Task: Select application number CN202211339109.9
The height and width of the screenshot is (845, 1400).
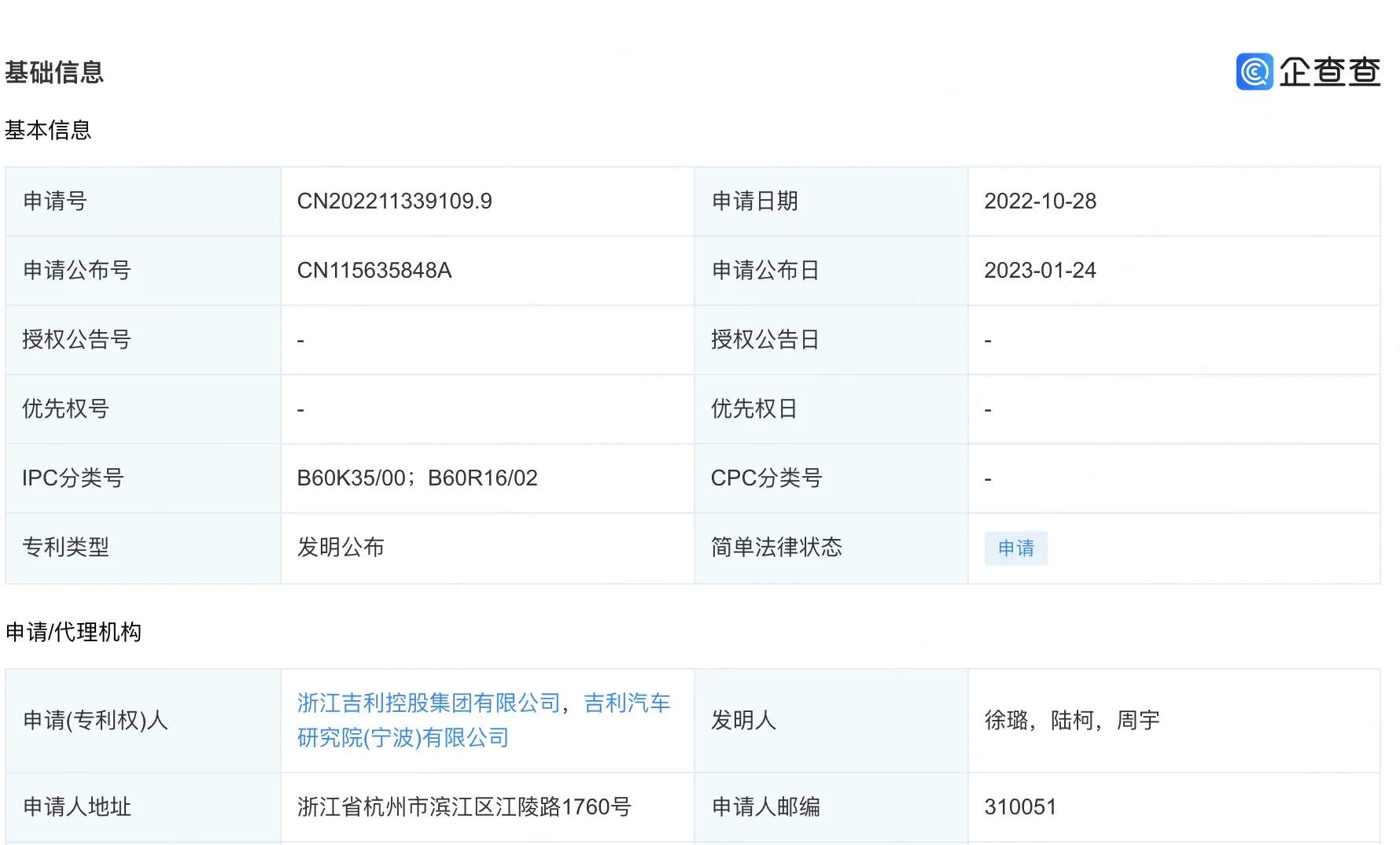Action: 394,201
